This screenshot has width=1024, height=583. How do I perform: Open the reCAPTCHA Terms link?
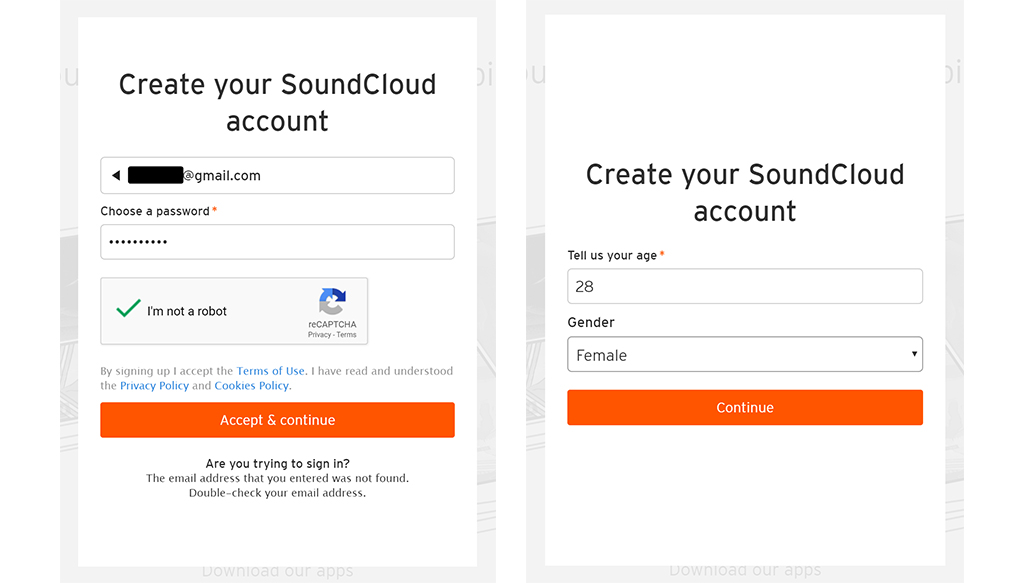[x=347, y=335]
